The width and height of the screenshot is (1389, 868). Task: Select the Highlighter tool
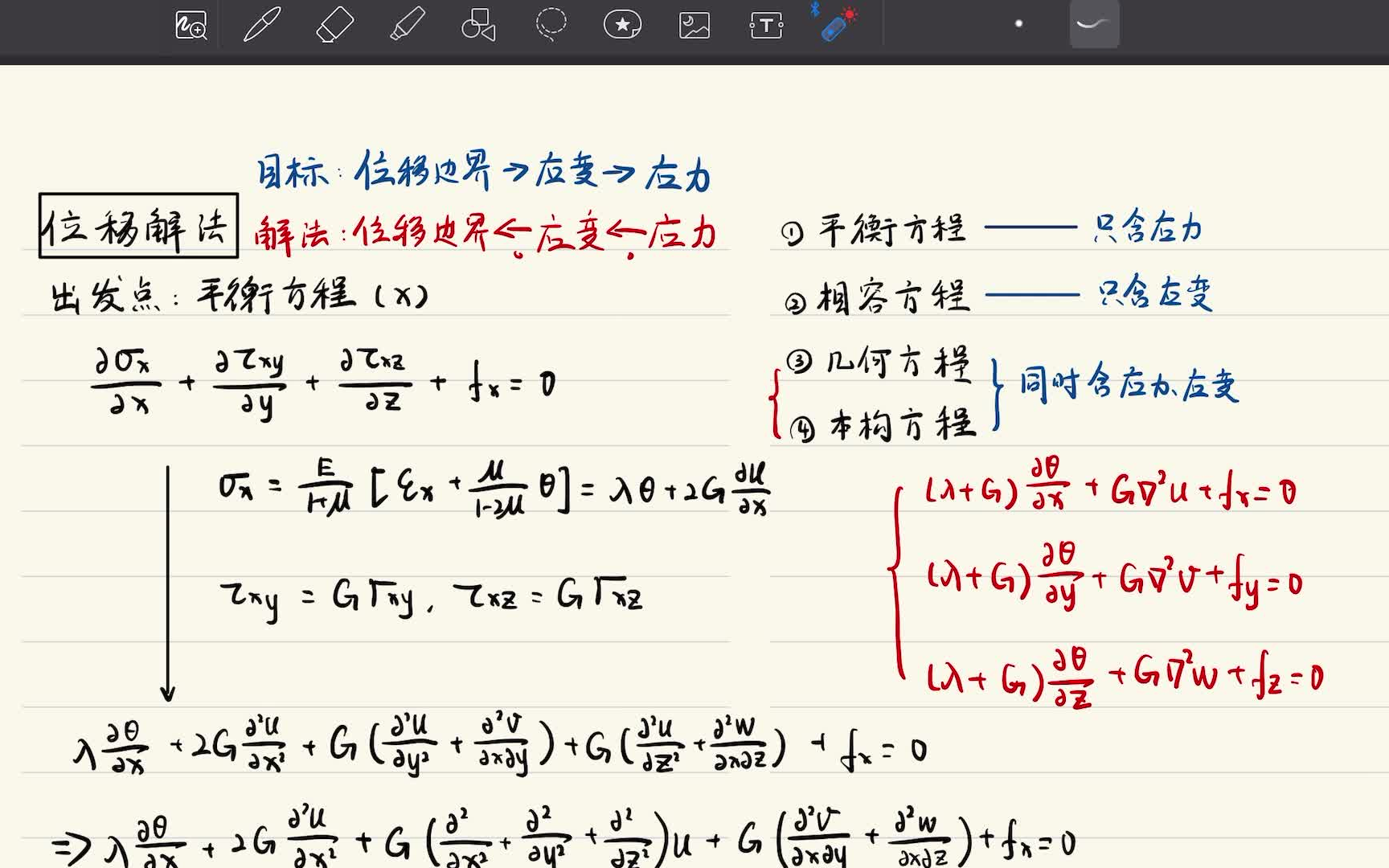point(408,24)
